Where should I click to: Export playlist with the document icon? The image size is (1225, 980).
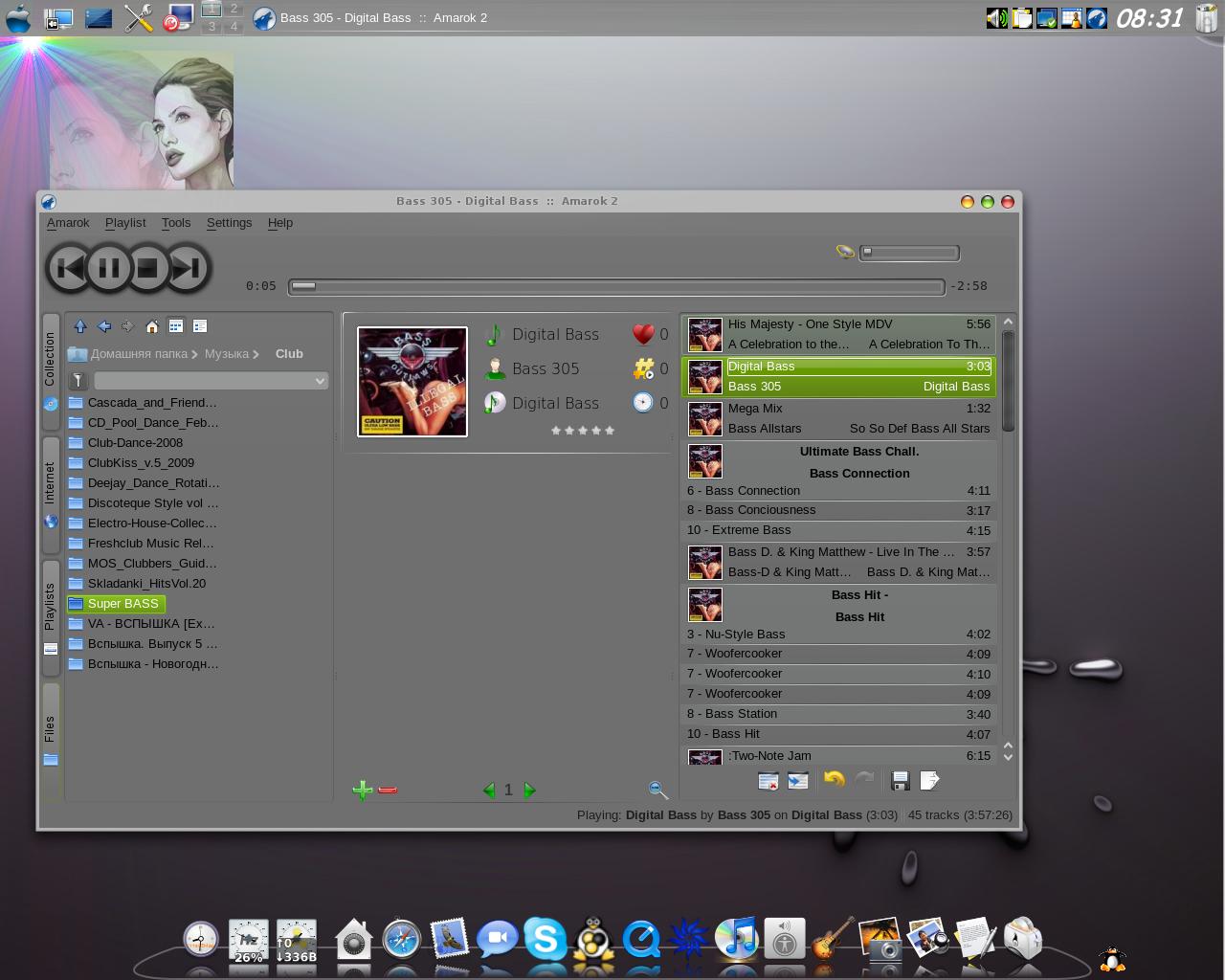pos(929,781)
